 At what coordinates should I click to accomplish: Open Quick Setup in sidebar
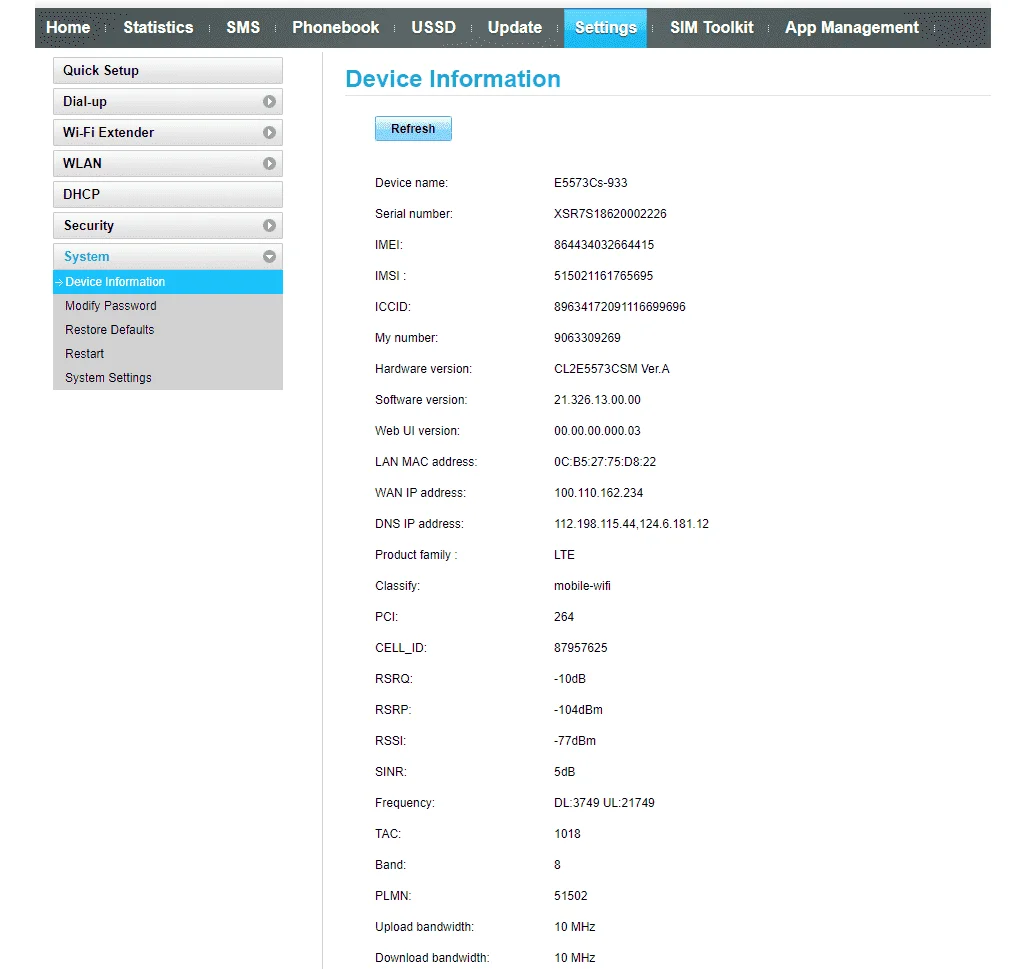pos(168,70)
